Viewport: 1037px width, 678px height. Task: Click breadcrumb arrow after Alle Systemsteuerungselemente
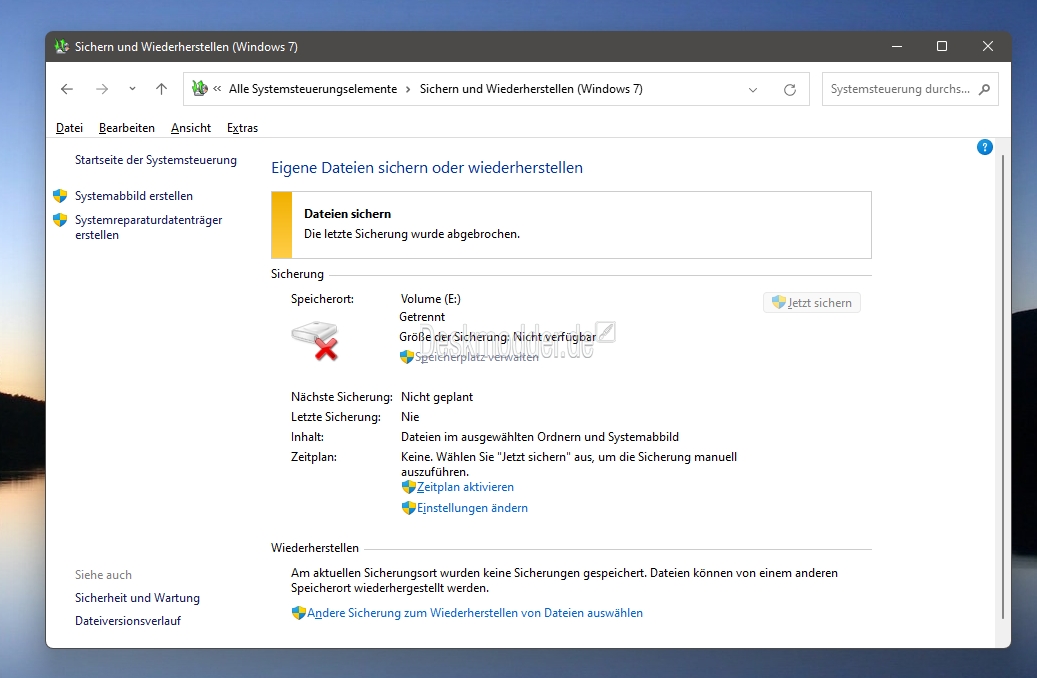408,89
